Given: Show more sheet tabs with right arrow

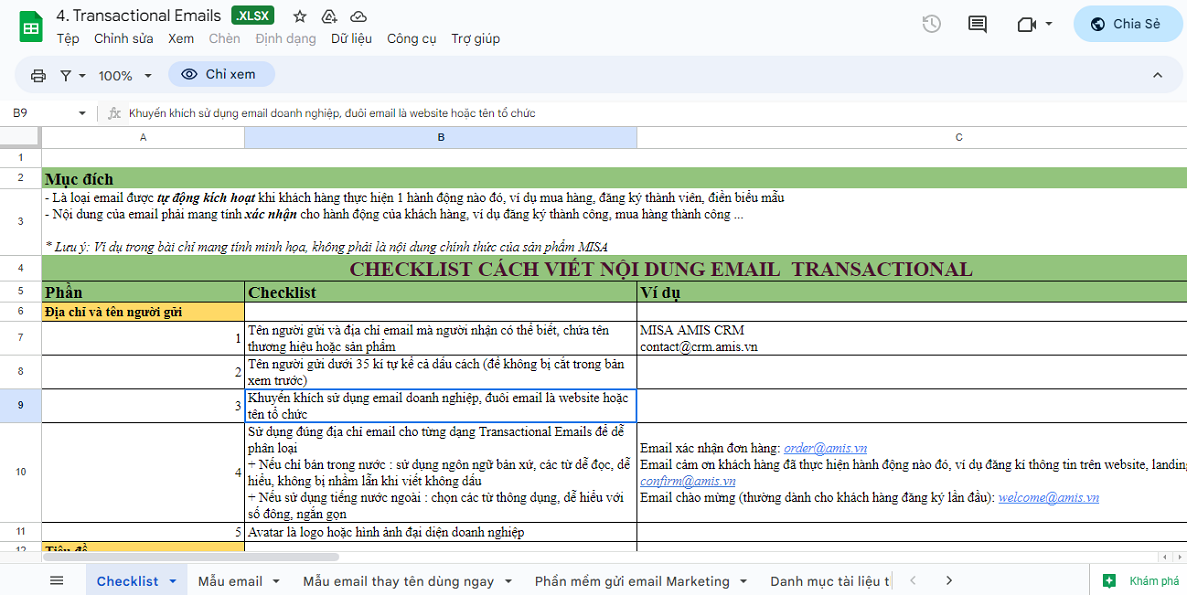Looking at the screenshot, I should point(949,581).
